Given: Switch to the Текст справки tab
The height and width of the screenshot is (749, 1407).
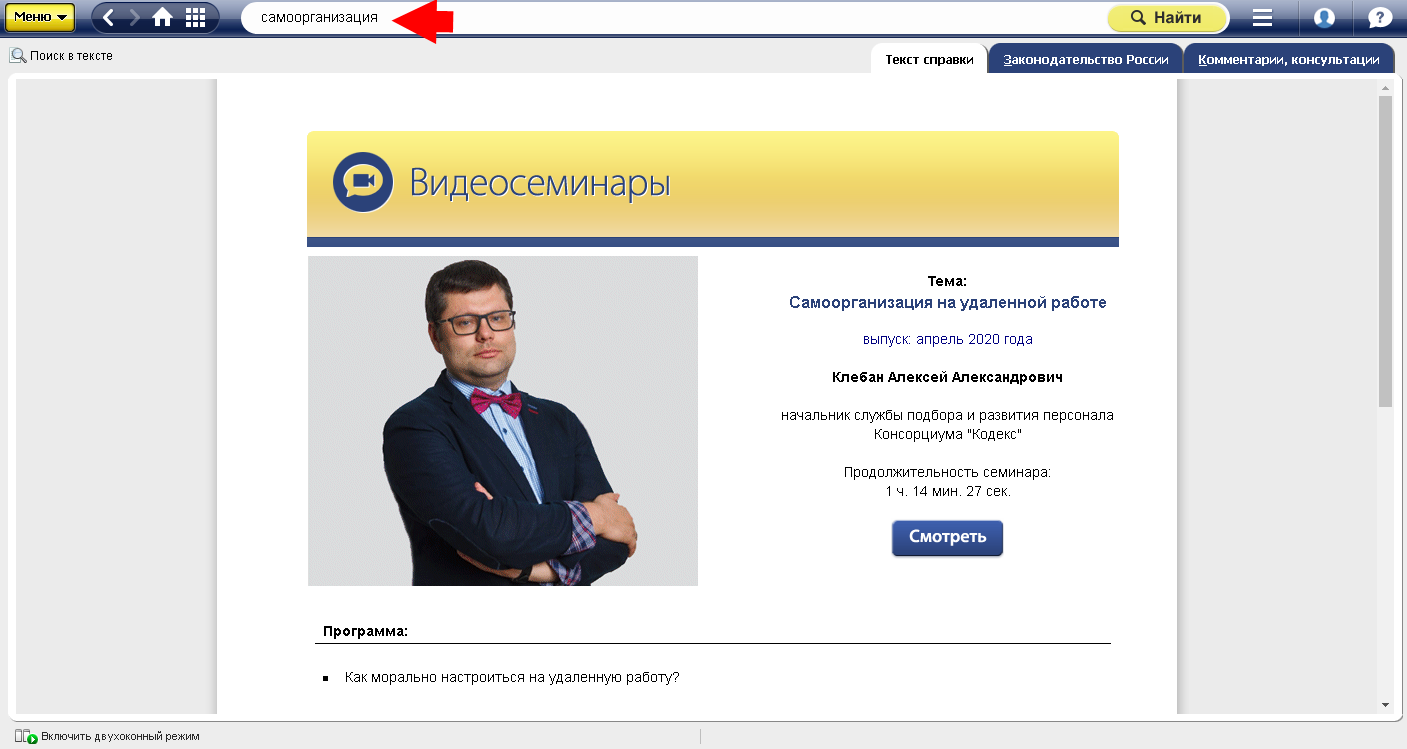Looking at the screenshot, I should pyautogui.click(x=929, y=59).
